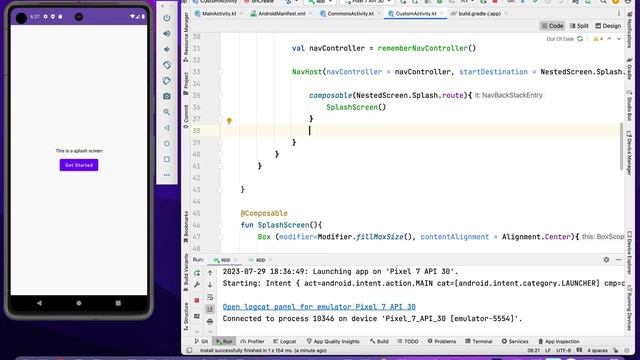Click the yellow lightbulb intention icon
Viewport: 640px width, 360px height.
[x=229, y=121]
